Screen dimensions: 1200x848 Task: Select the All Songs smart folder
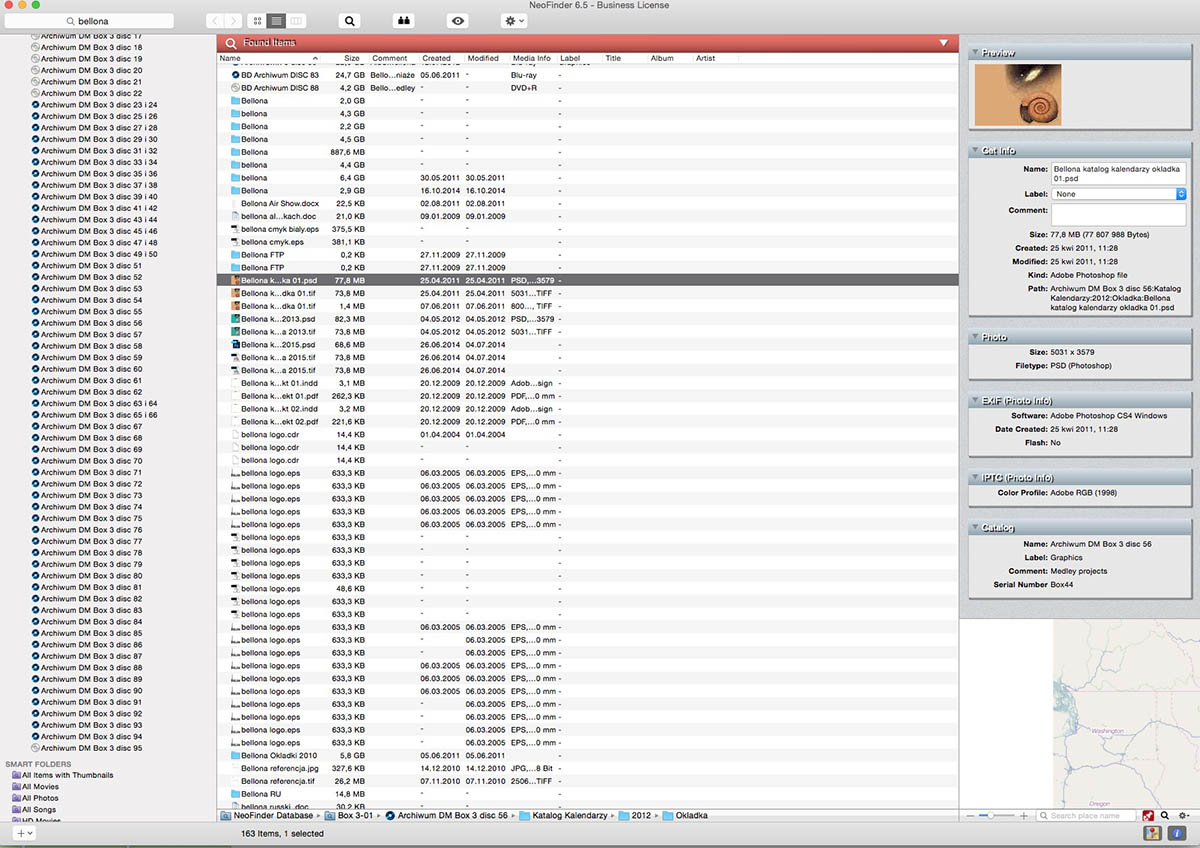[34, 810]
